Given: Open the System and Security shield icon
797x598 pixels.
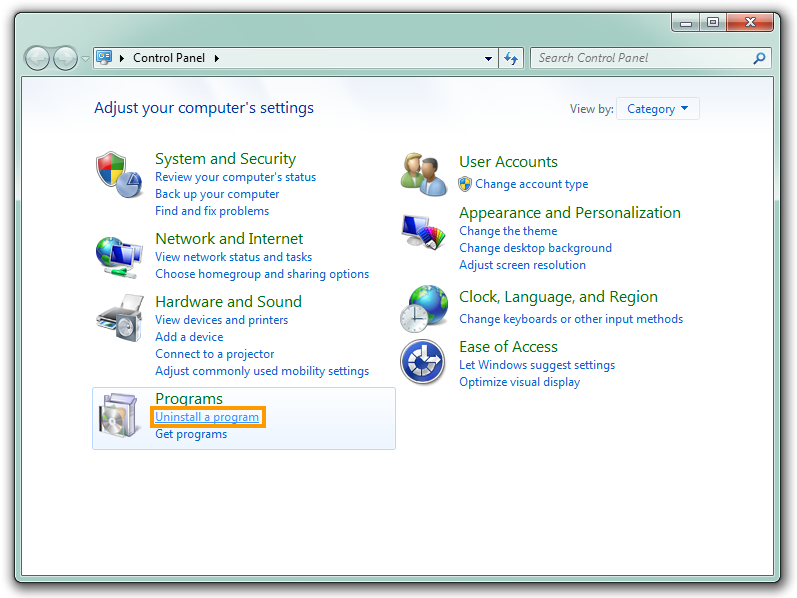Looking at the screenshot, I should pyautogui.click(x=119, y=176).
